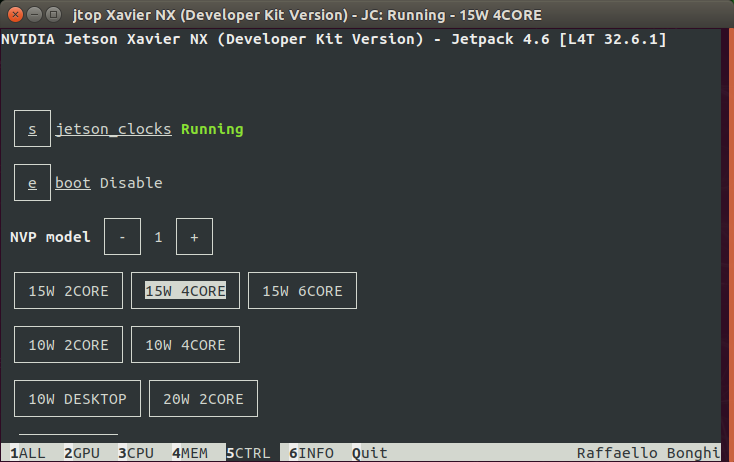
Task: Select the 15W 4CORE power mode
Action: 185,291
